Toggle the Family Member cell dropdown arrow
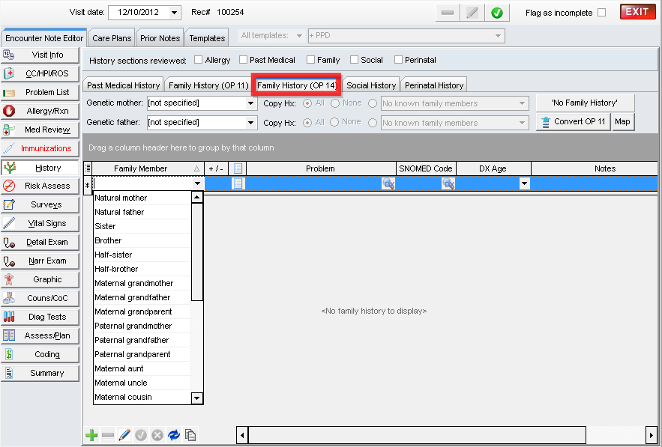662x447 pixels. [197, 184]
